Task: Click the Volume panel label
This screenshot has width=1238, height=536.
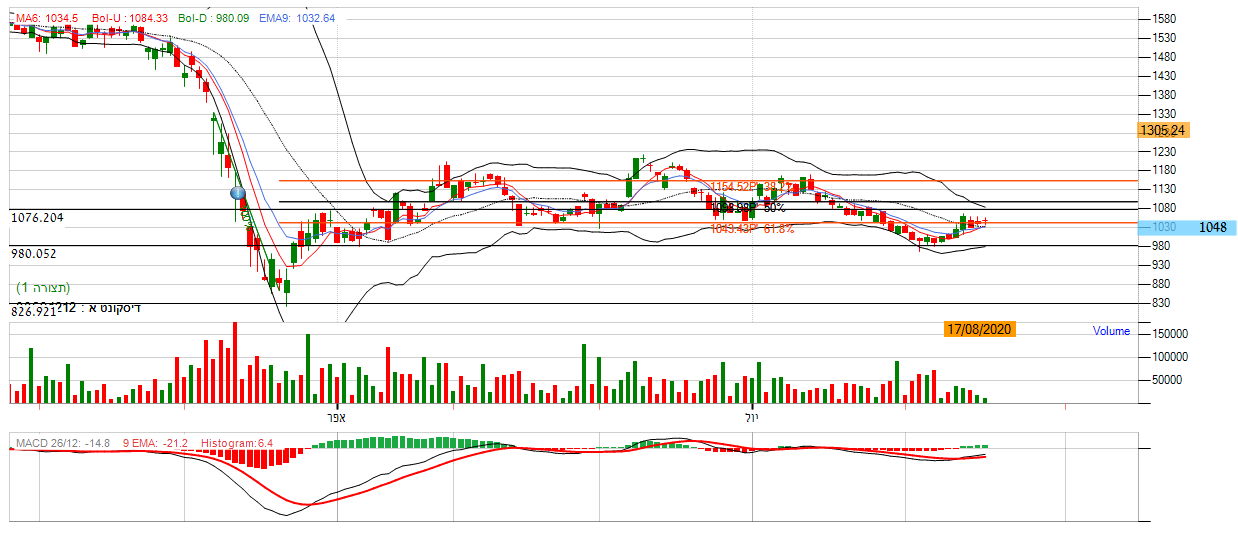Action: pyautogui.click(x=1111, y=331)
